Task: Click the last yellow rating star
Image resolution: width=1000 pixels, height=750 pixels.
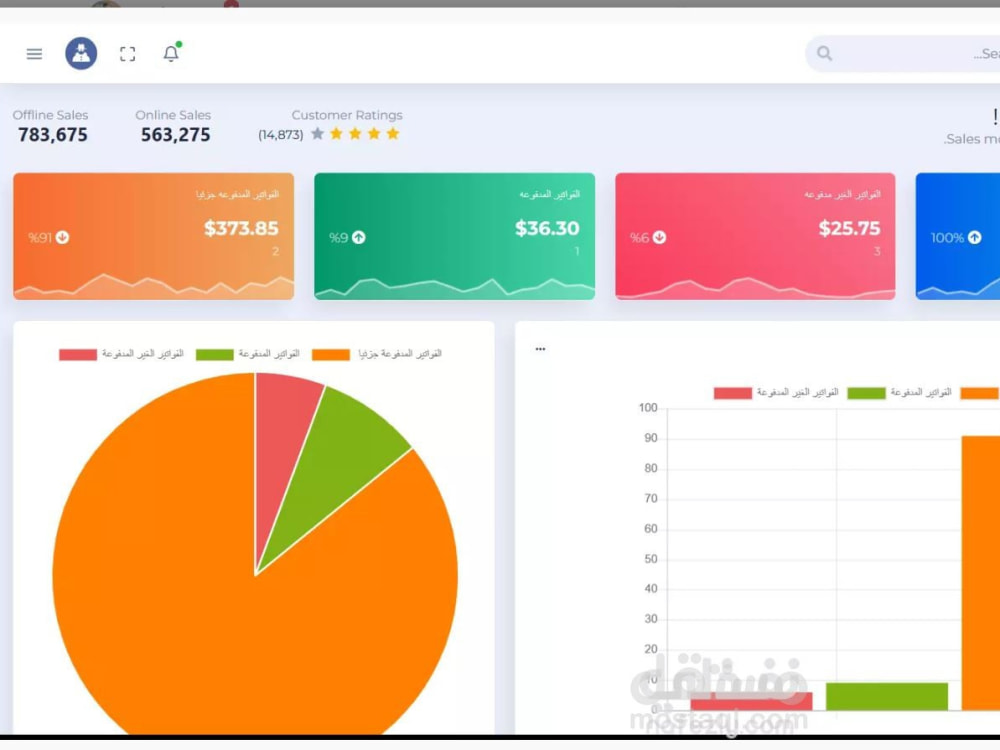Action: [393, 134]
